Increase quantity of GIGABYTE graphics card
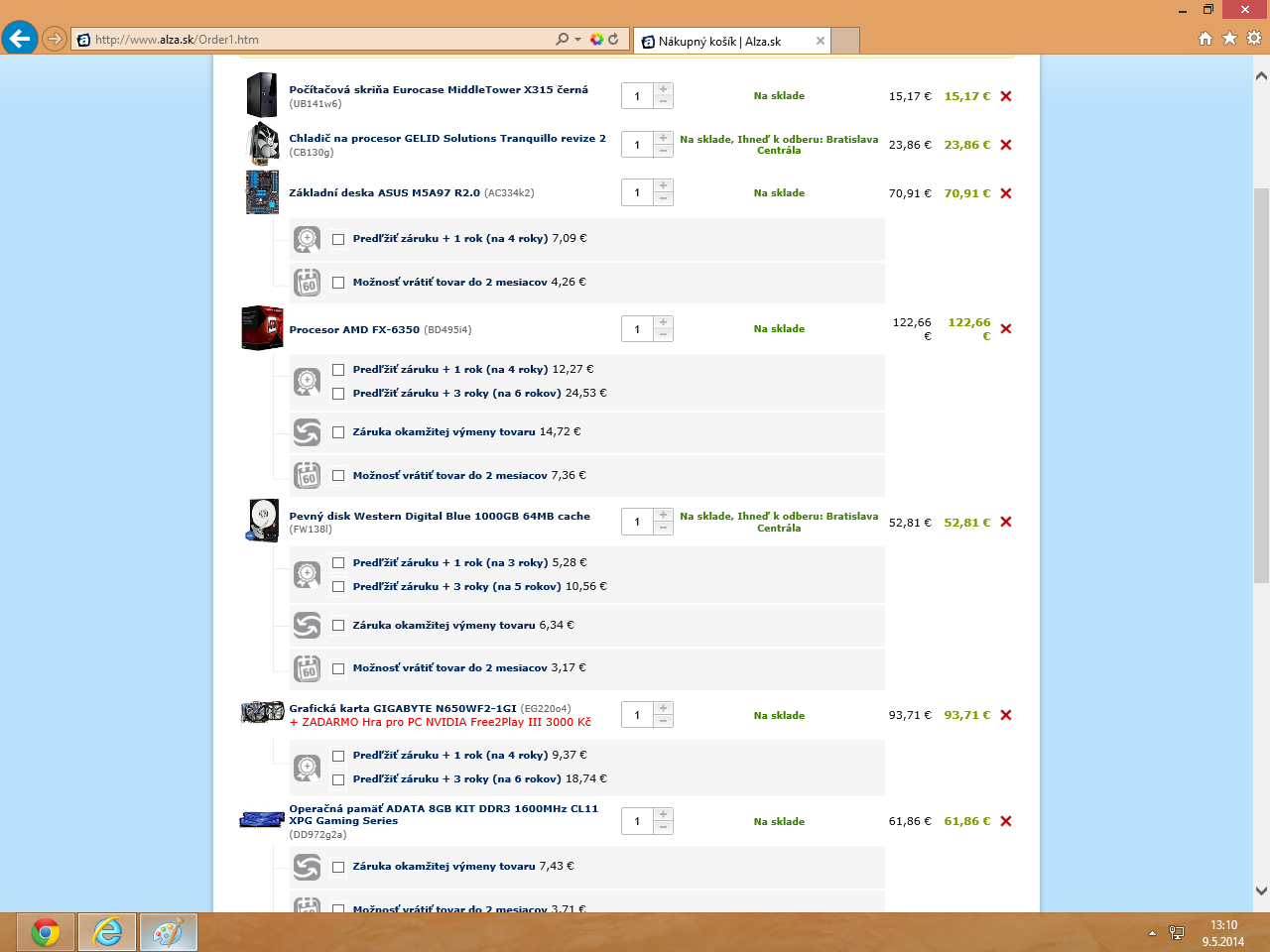Viewport: 1270px width, 952px height. pyautogui.click(x=664, y=708)
